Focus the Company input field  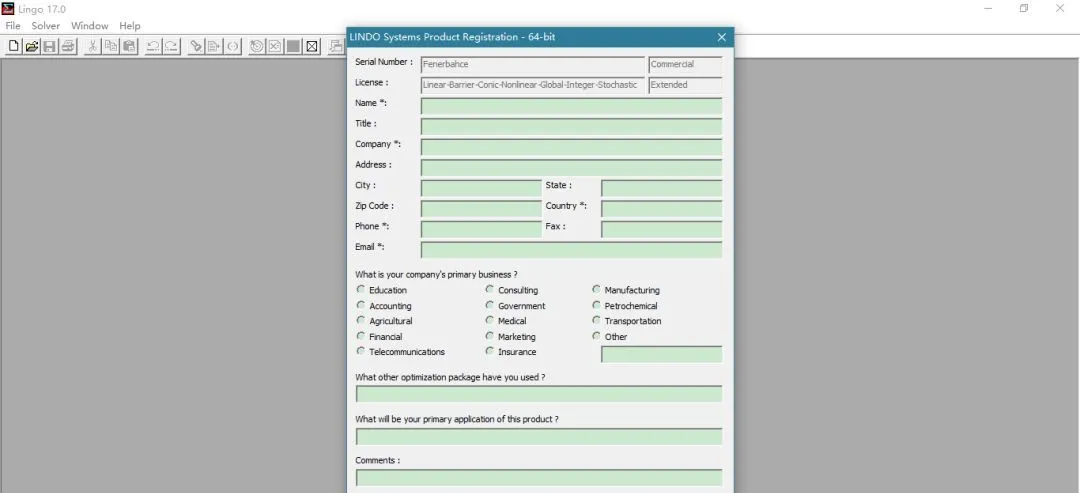point(572,147)
